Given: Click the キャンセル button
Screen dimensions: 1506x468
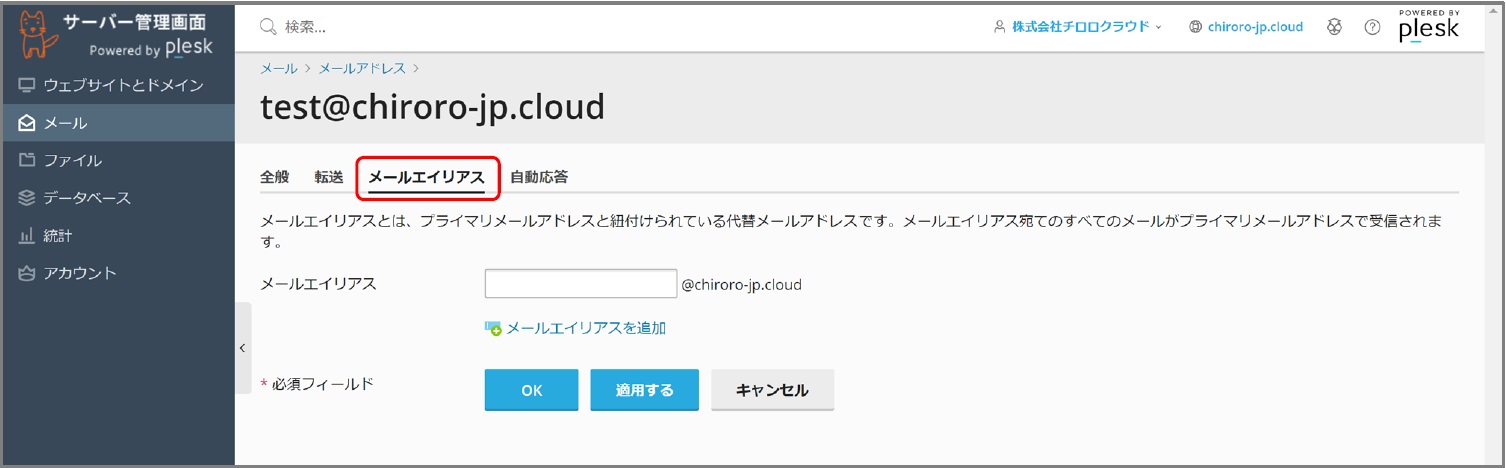Looking at the screenshot, I should [x=772, y=390].
